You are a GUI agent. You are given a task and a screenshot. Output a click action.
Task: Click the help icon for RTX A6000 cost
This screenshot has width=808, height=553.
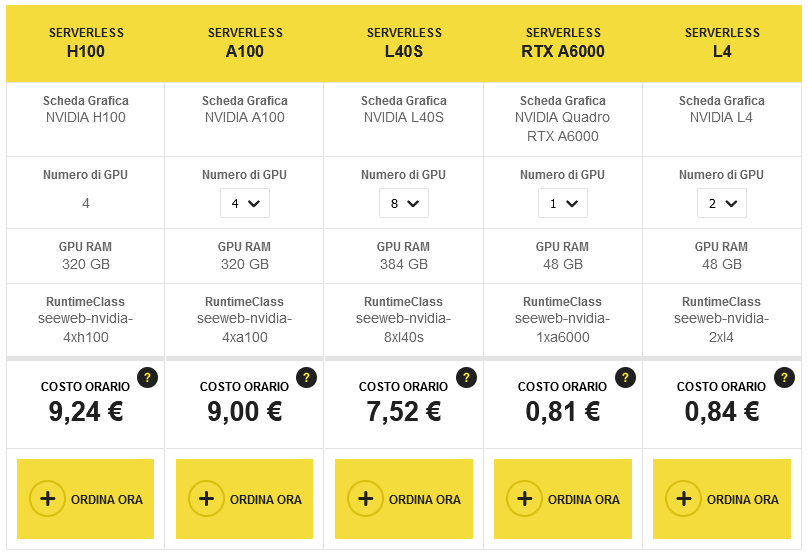coord(625,378)
